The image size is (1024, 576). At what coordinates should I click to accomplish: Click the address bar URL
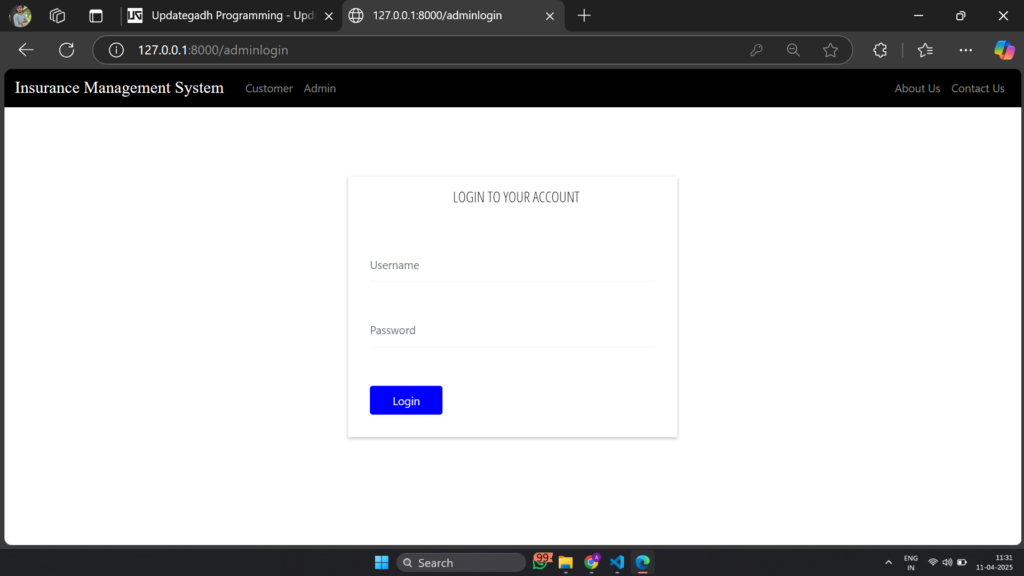(213, 50)
